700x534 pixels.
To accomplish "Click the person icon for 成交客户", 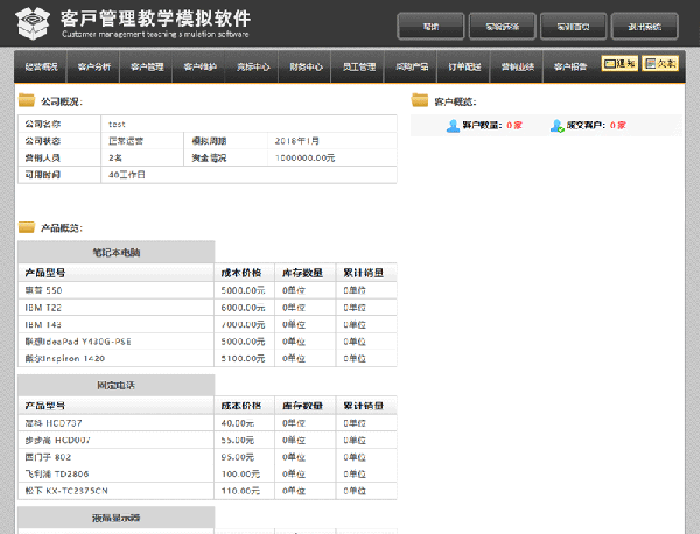I will pyautogui.click(x=557, y=125).
